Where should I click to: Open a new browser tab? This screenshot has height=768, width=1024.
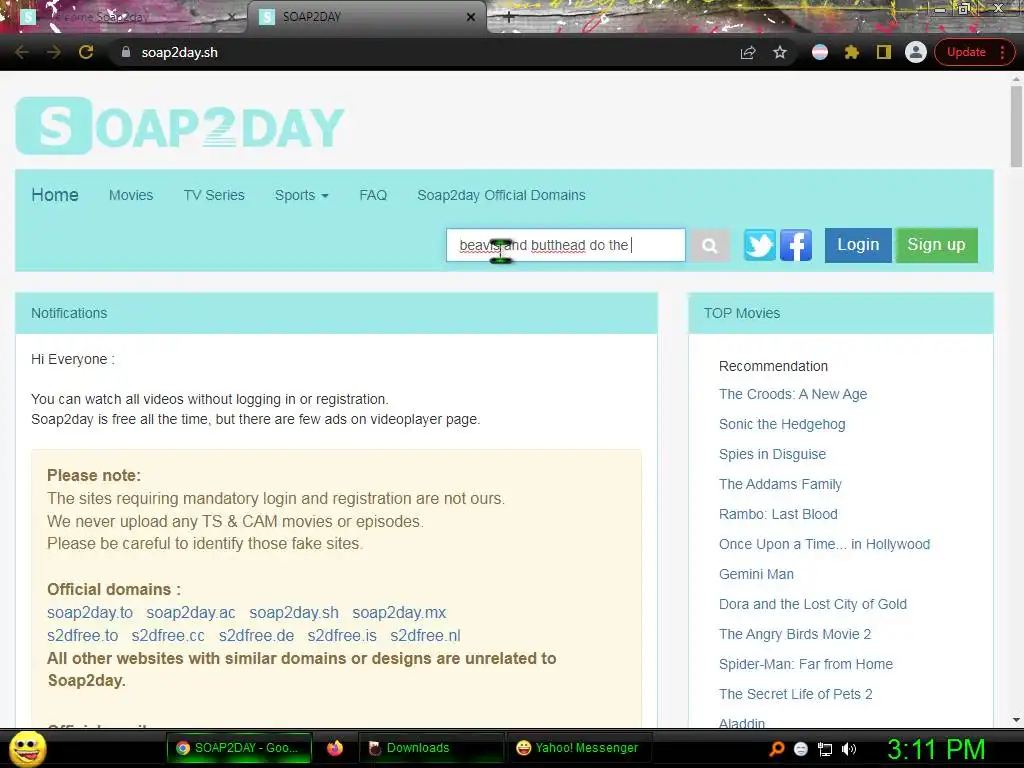tap(509, 18)
